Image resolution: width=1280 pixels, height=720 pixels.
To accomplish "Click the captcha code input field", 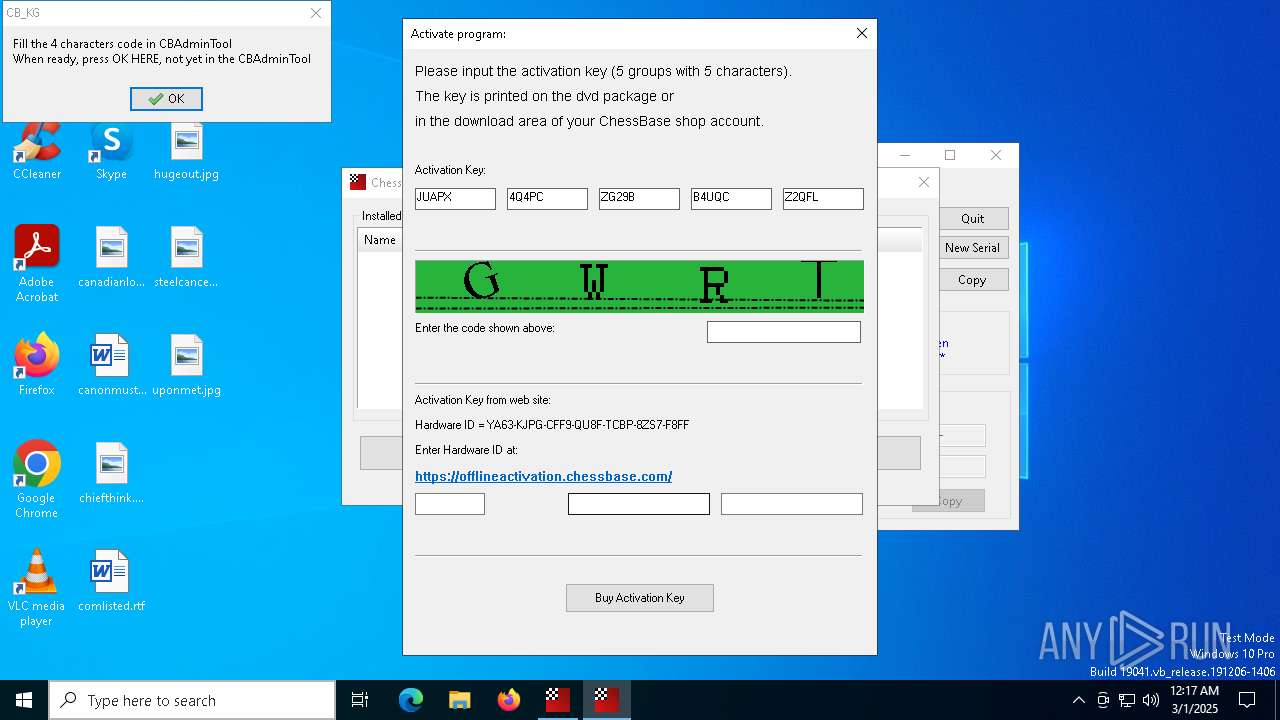I will click(x=784, y=332).
